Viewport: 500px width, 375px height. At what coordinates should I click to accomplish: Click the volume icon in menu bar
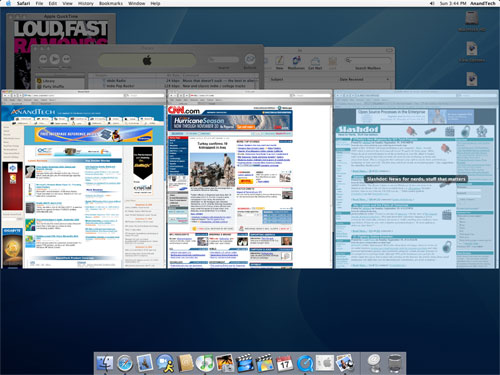[x=432, y=3]
